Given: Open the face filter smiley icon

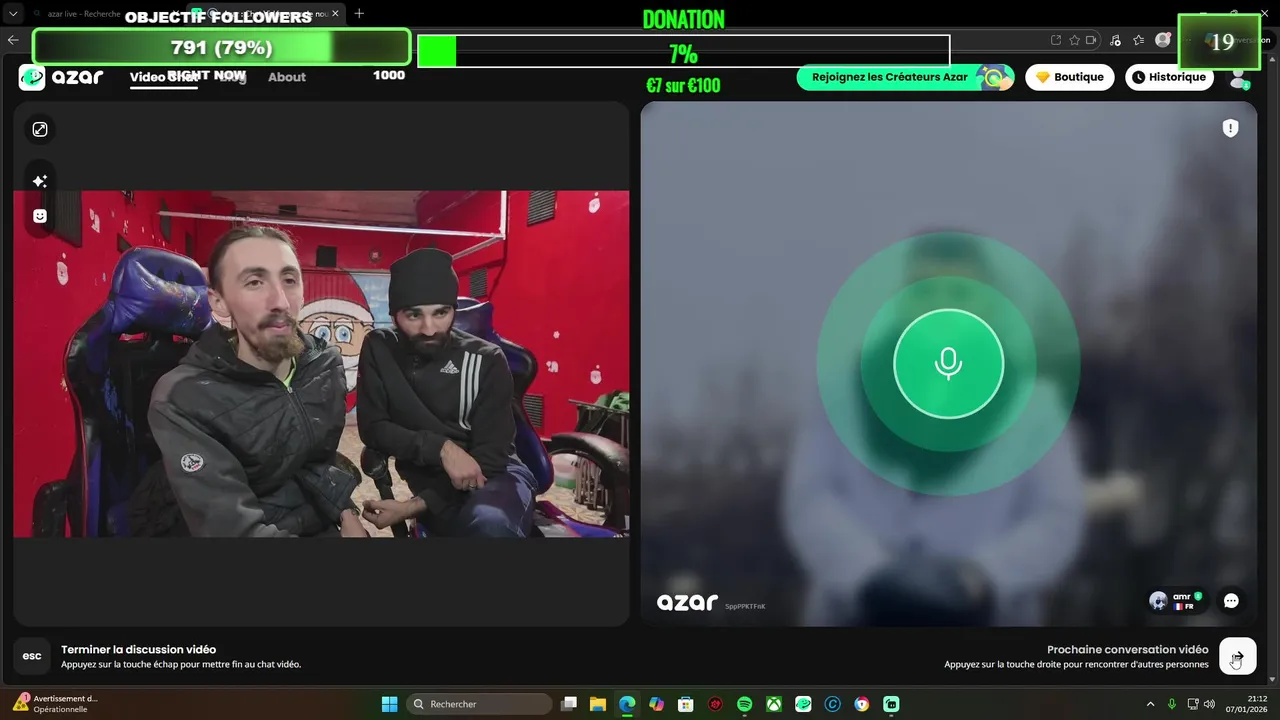Looking at the screenshot, I should pyautogui.click(x=40, y=216).
